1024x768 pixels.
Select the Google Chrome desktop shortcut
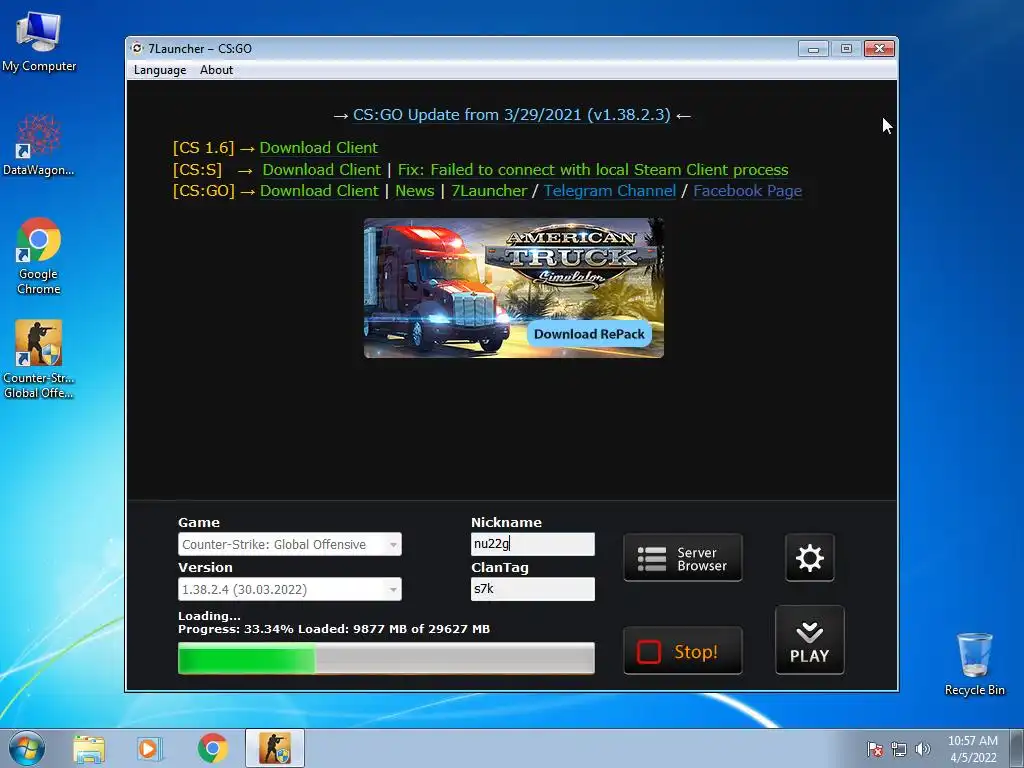[x=39, y=256]
